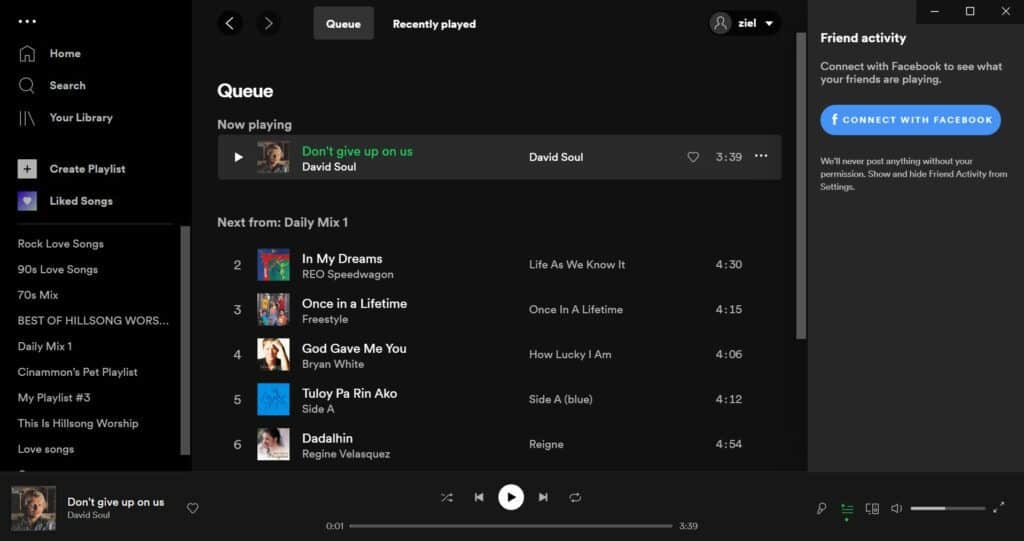This screenshot has height=541, width=1024.
Task: Click the Create Playlist plus icon
Action: 27,169
